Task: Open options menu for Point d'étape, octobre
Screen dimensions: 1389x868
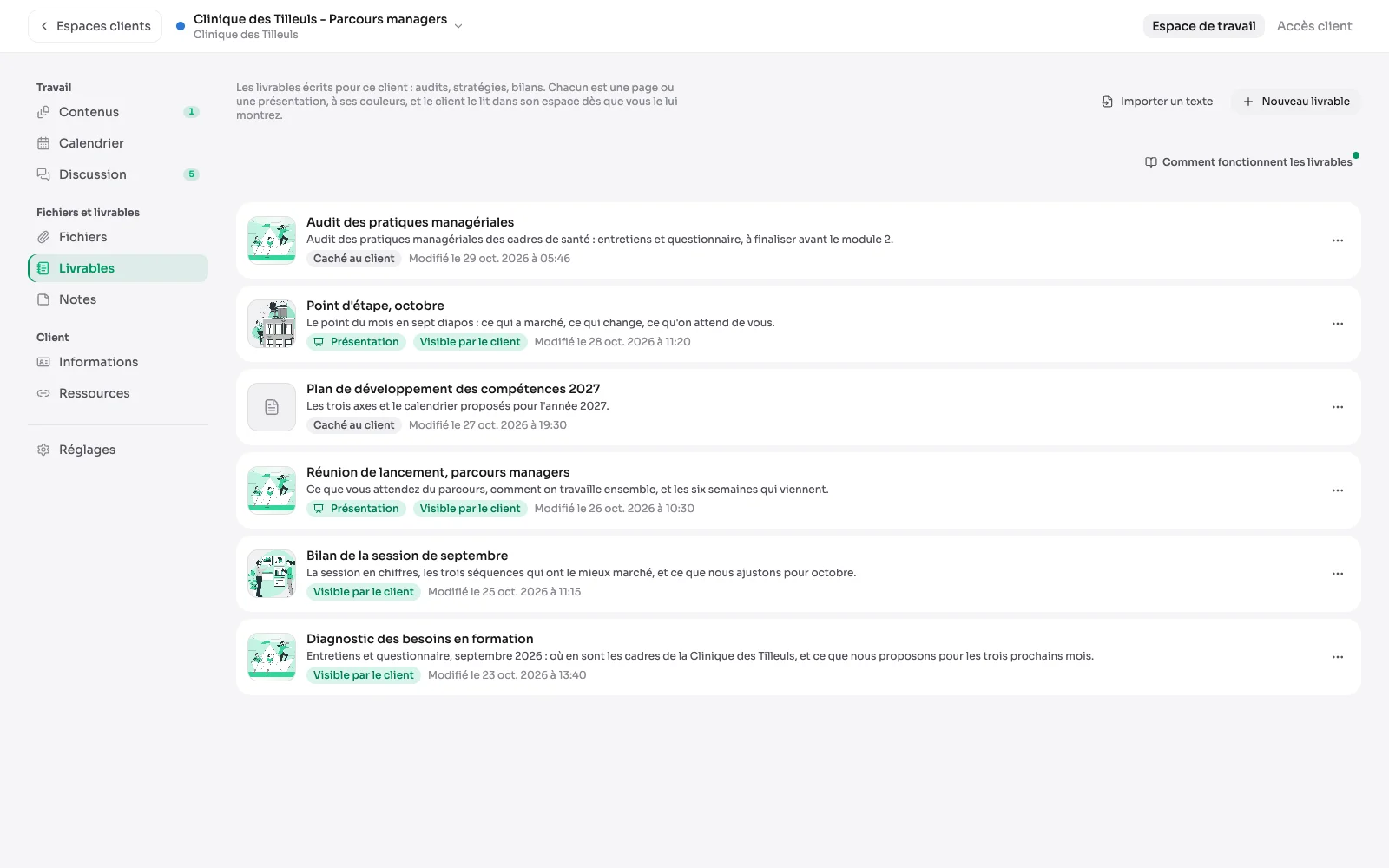Action: (x=1338, y=324)
